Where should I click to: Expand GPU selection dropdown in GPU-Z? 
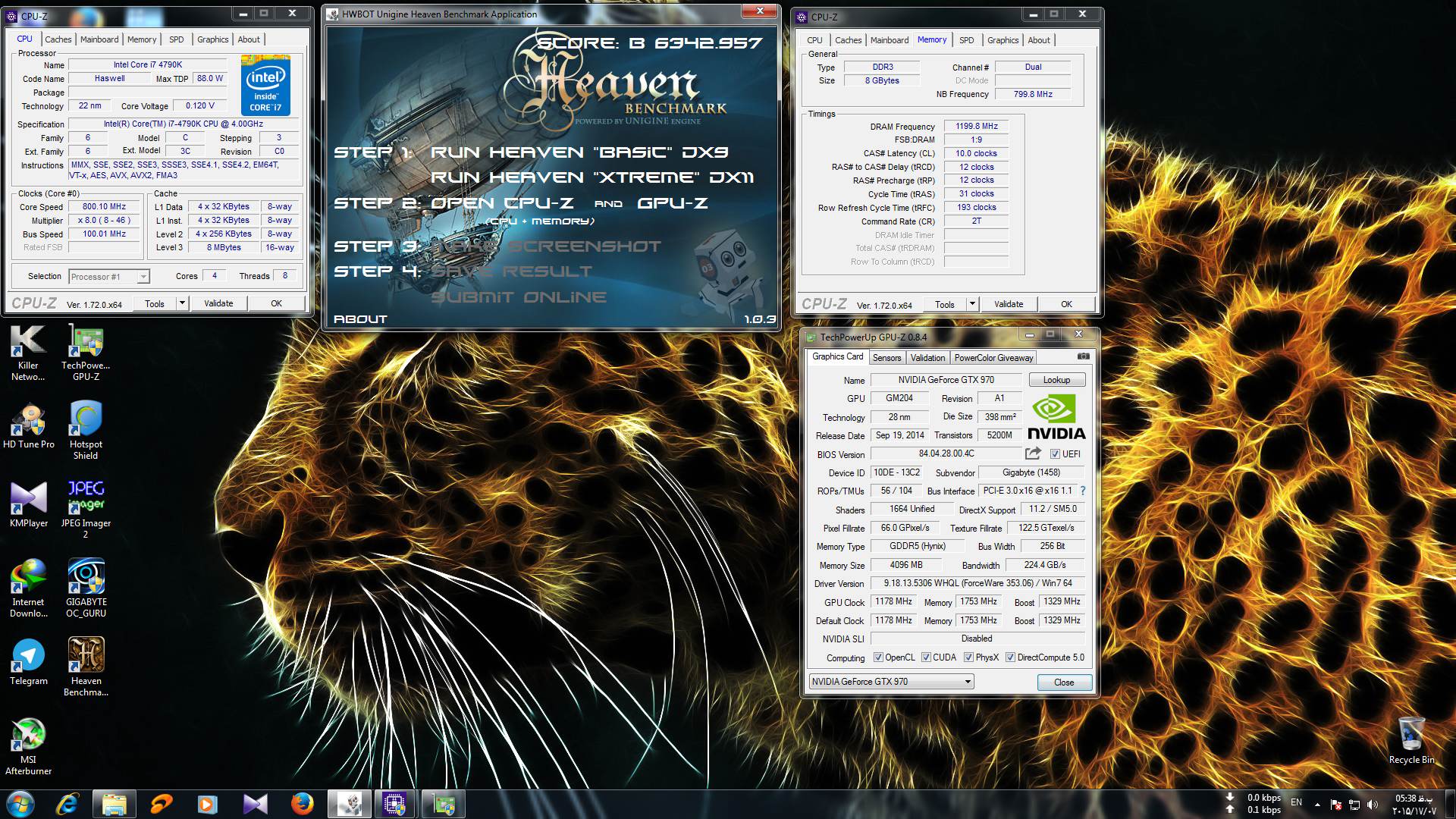[968, 682]
